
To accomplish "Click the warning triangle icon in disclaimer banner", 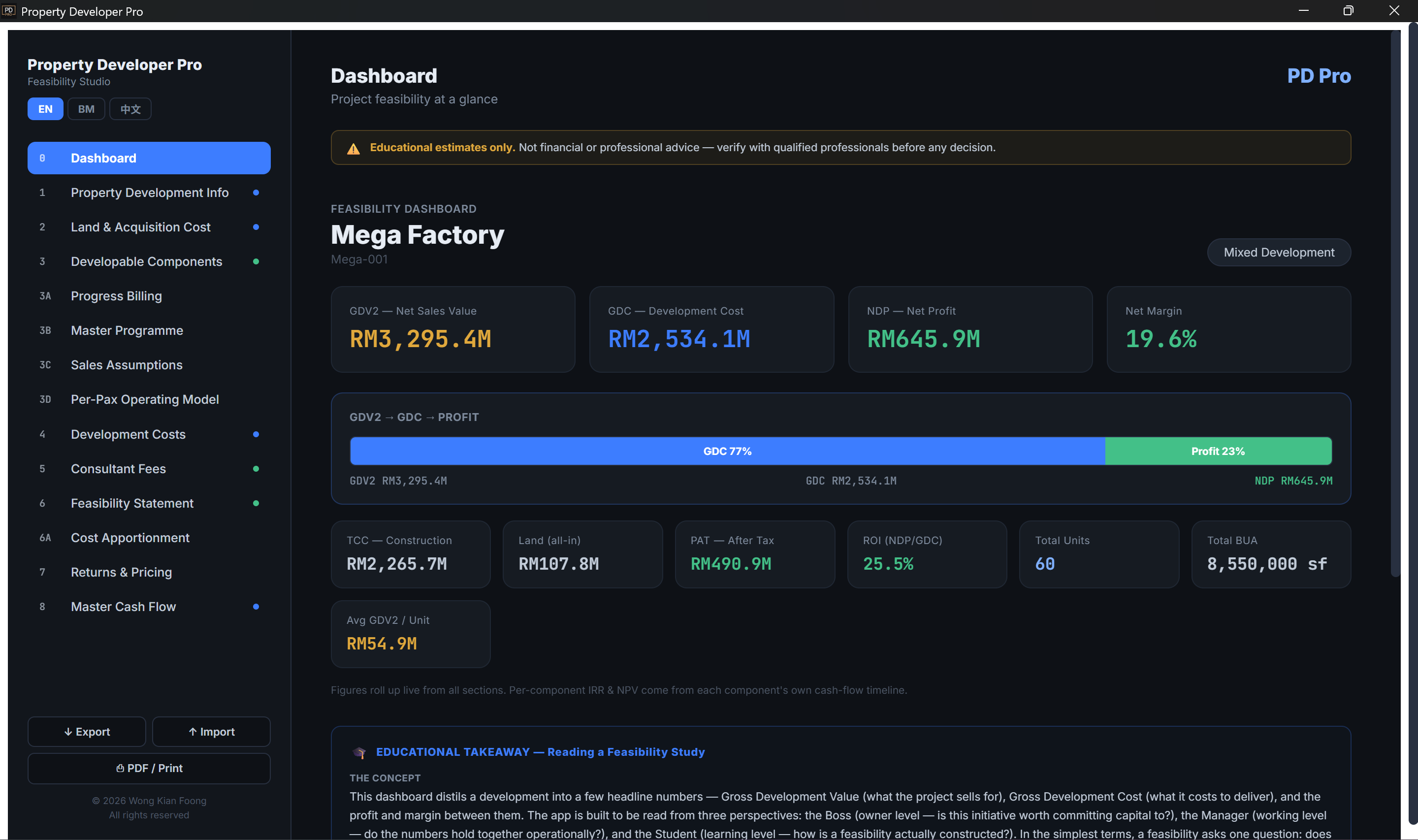I will [353, 149].
